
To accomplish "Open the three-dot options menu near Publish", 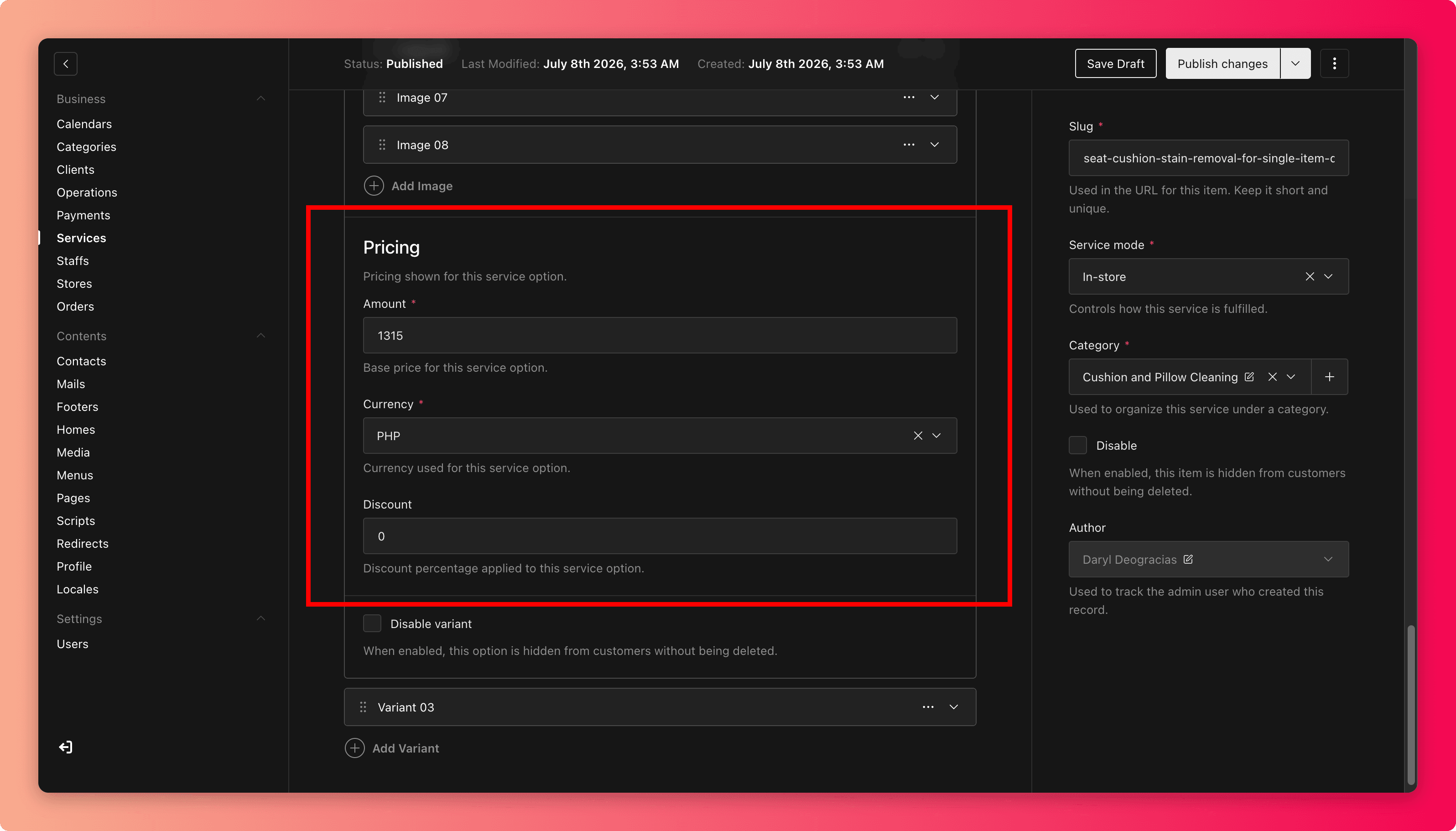I will click(x=1334, y=63).
